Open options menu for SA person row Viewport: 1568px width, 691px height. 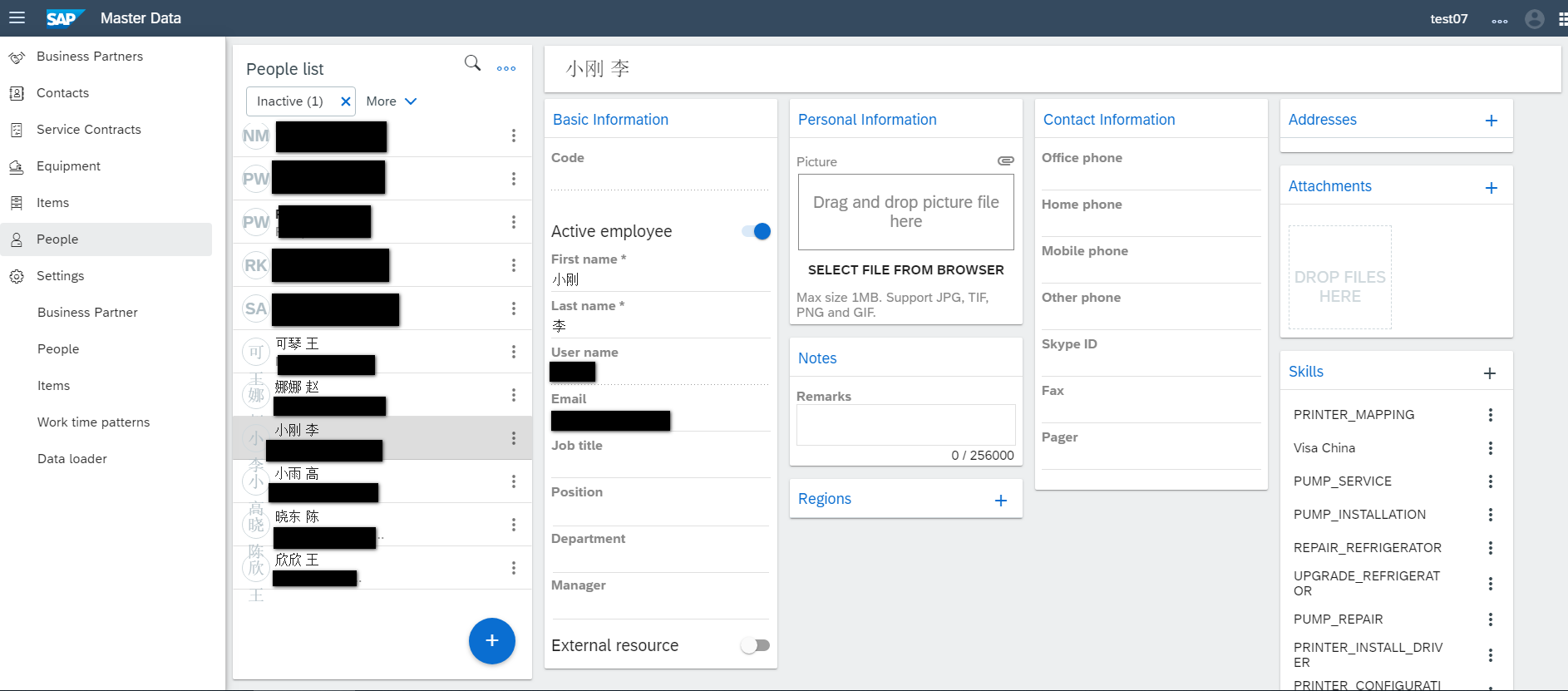click(x=514, y=308)
